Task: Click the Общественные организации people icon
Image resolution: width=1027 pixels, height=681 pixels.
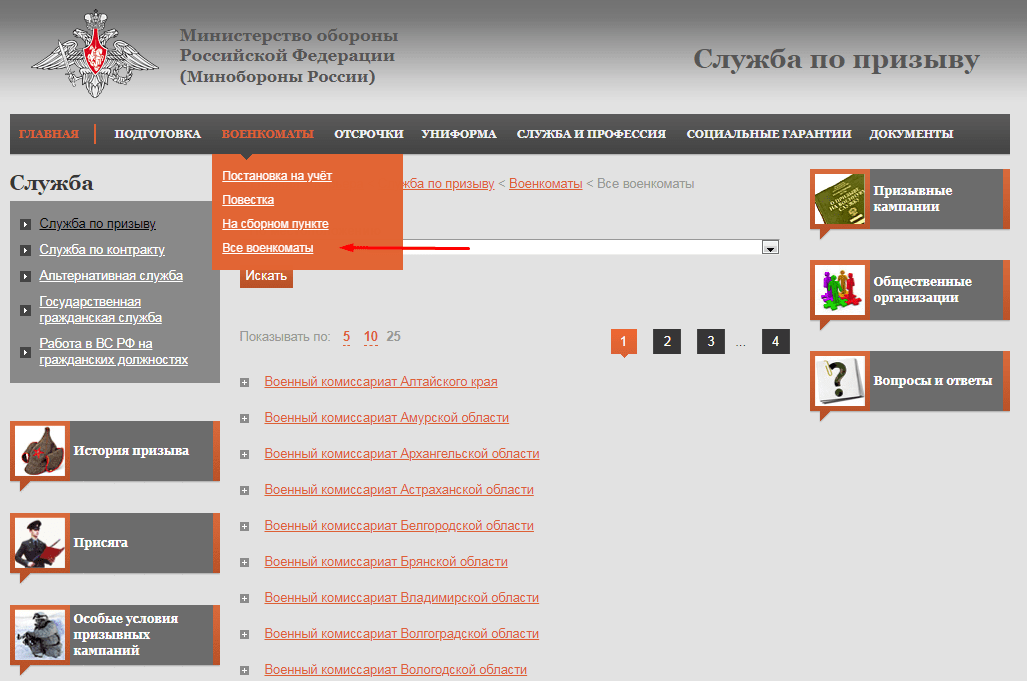Action: (840, 290)
